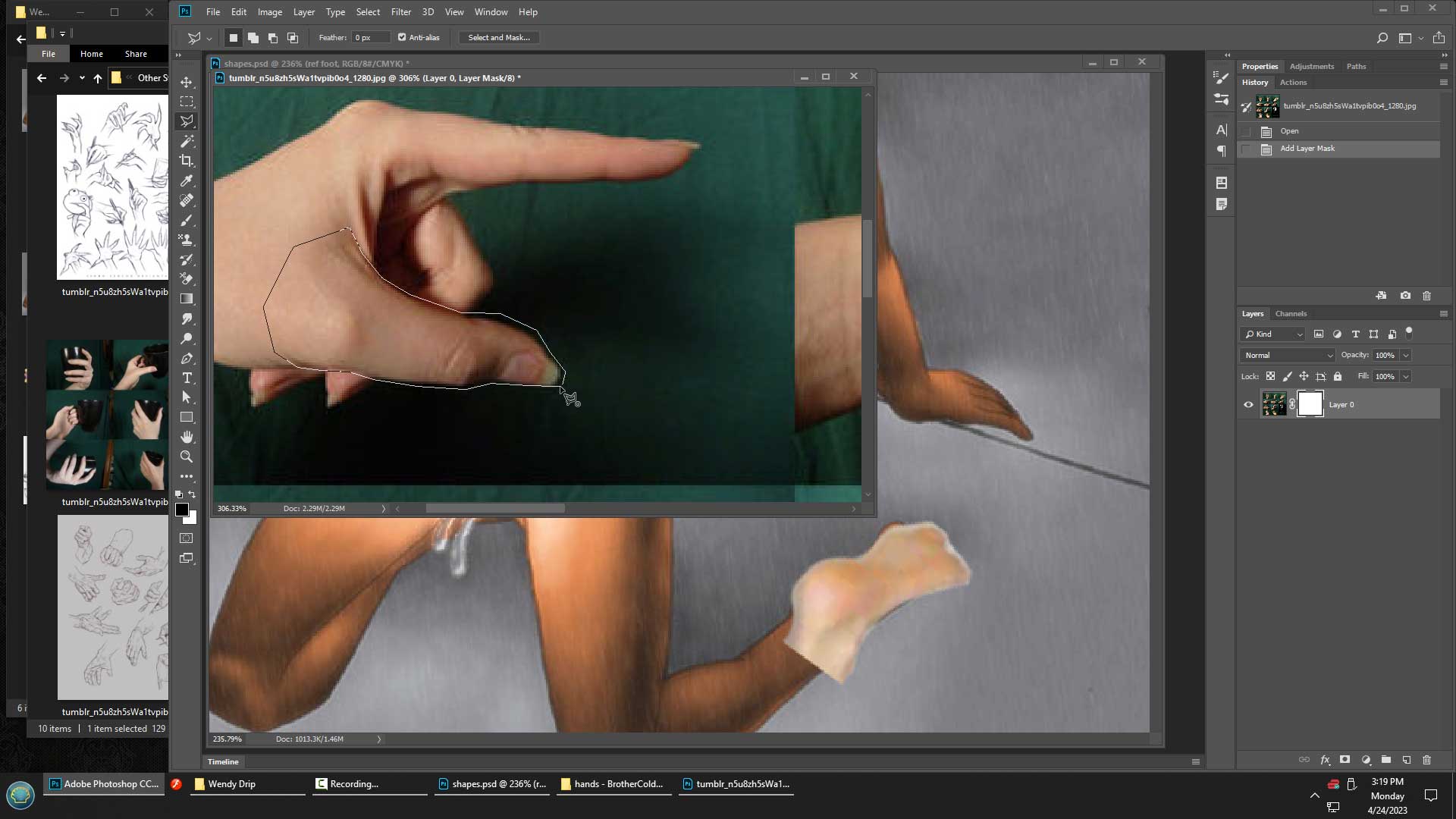The image size is (1456, 819).
Task: Click the Select and Mask button
Action: (498, 37)
